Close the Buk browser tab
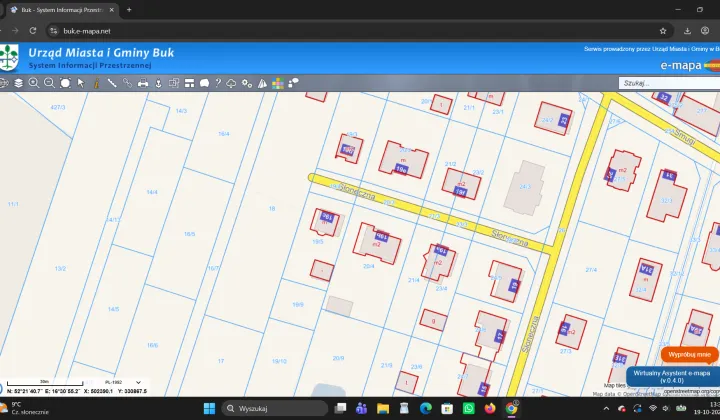This screenshot has width=720, height=420. [112, 10]
